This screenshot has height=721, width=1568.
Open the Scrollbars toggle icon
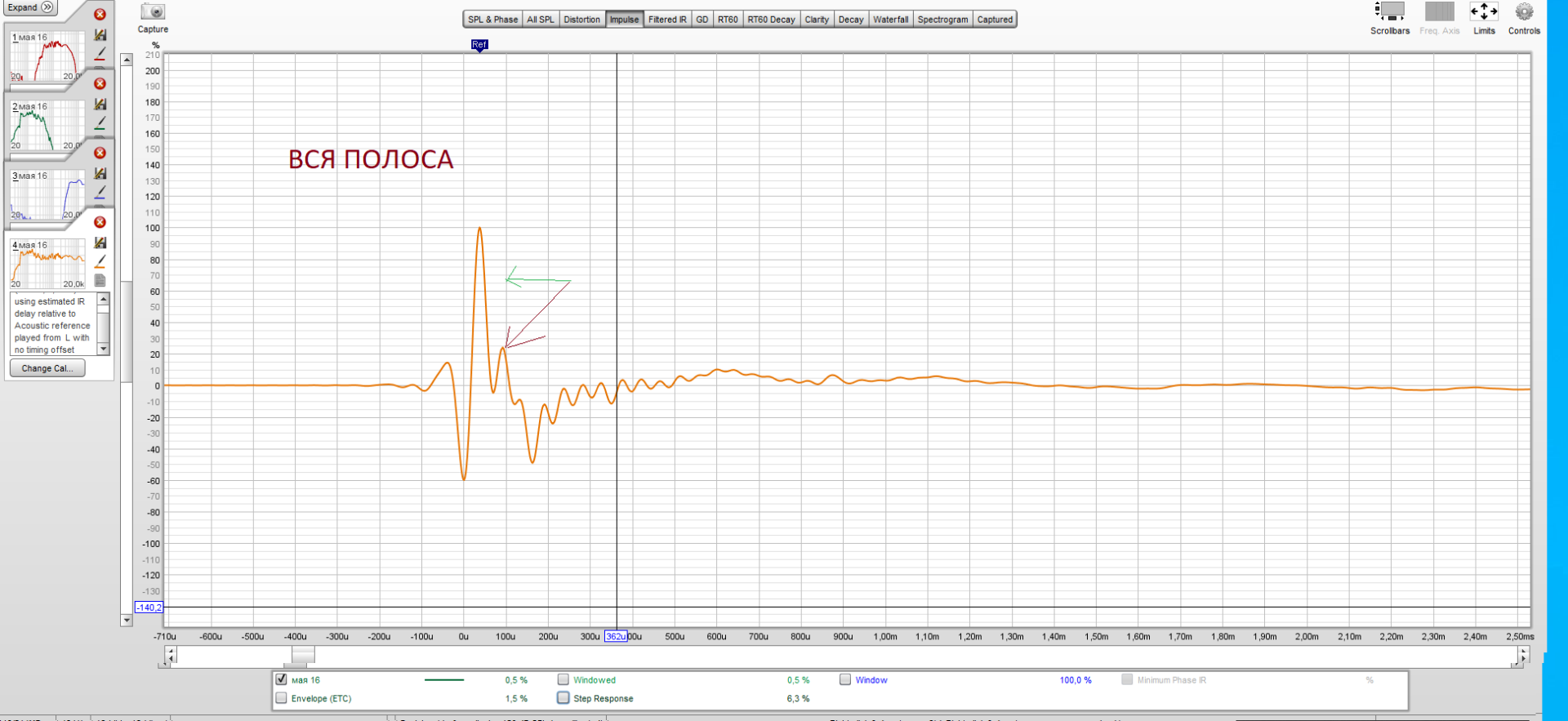1389,12
